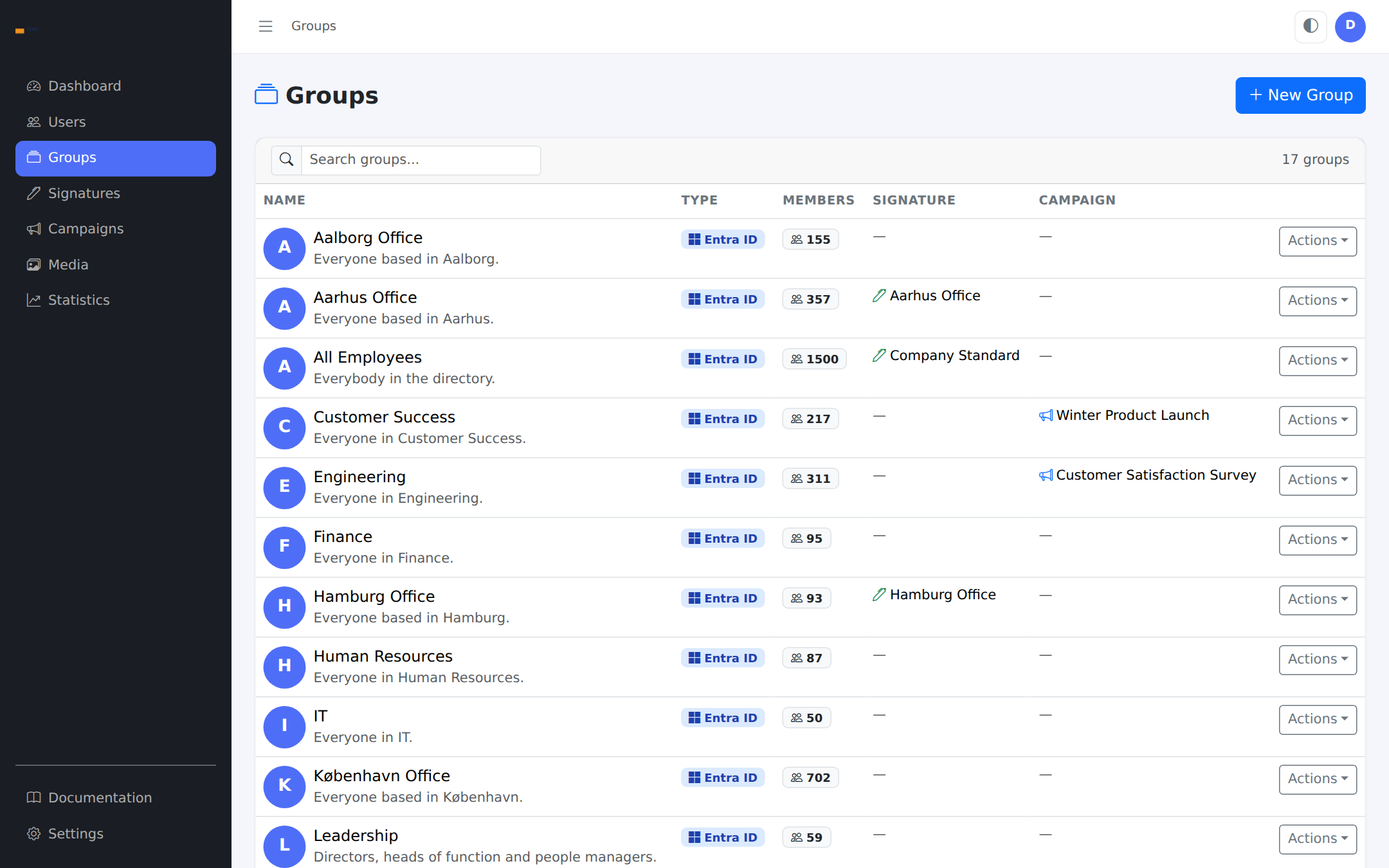Open Signatures in the sidebar

coord(116,194)
